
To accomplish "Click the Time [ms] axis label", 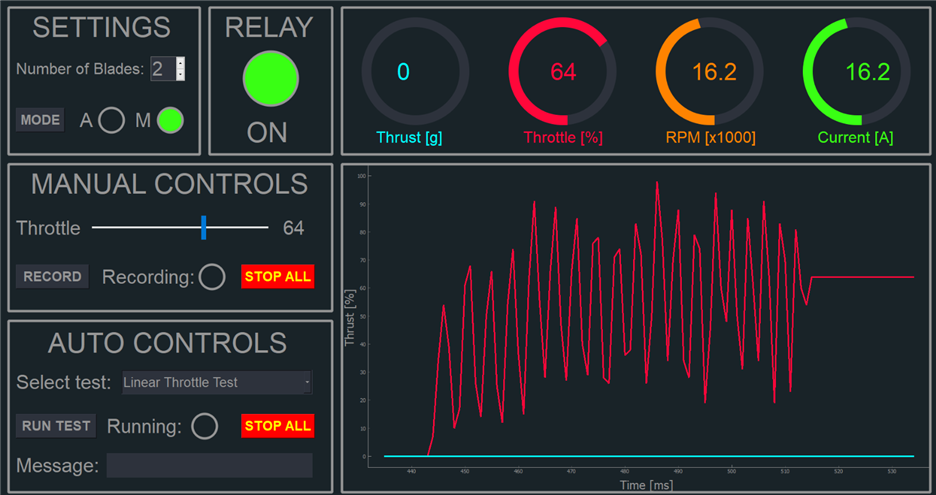I will pos(646,485).
